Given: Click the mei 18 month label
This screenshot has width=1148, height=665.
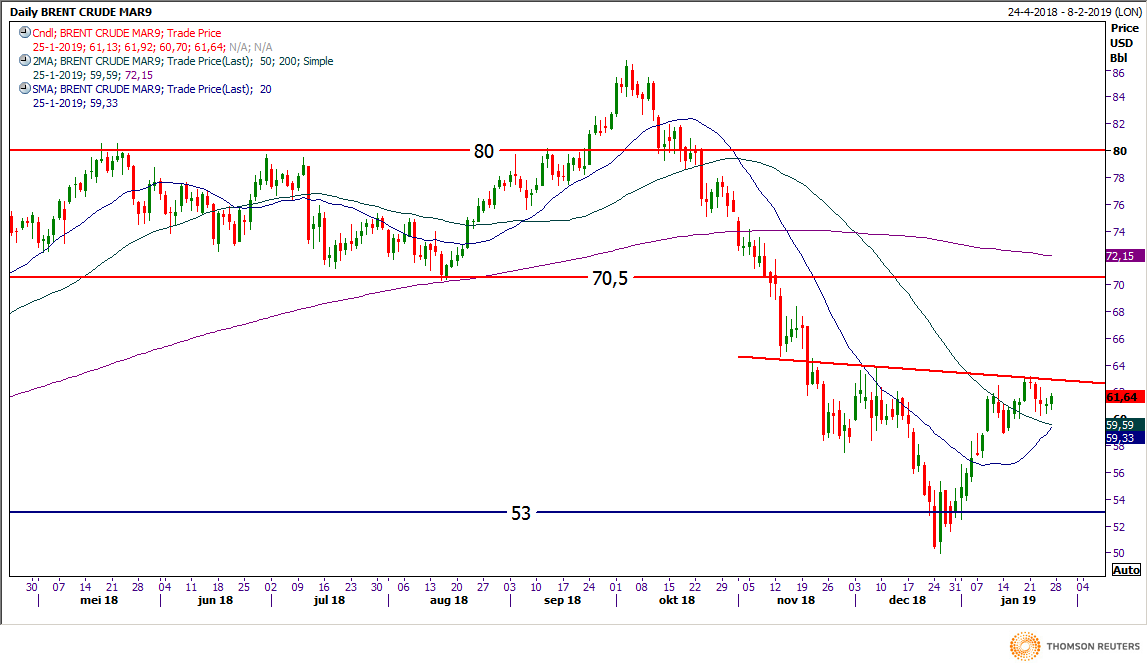Looking at the screenshot, I should click(x=99, y=600).
